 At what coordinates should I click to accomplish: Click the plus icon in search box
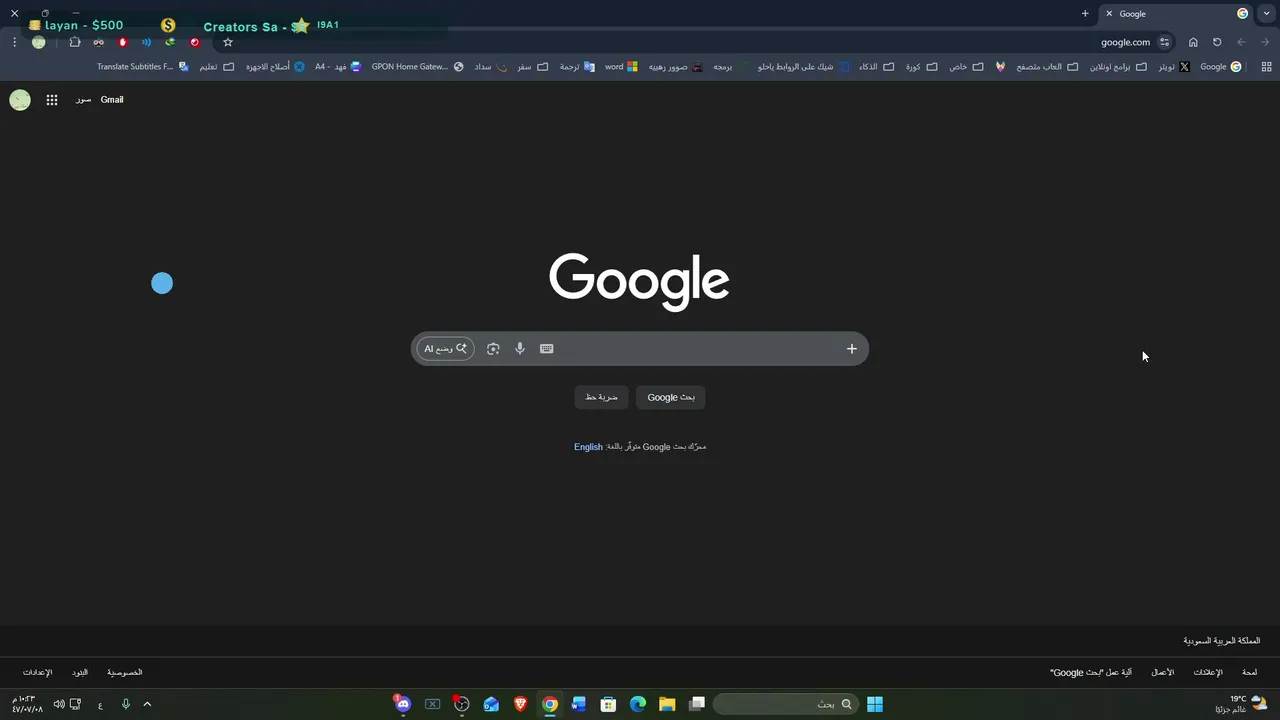852,349
